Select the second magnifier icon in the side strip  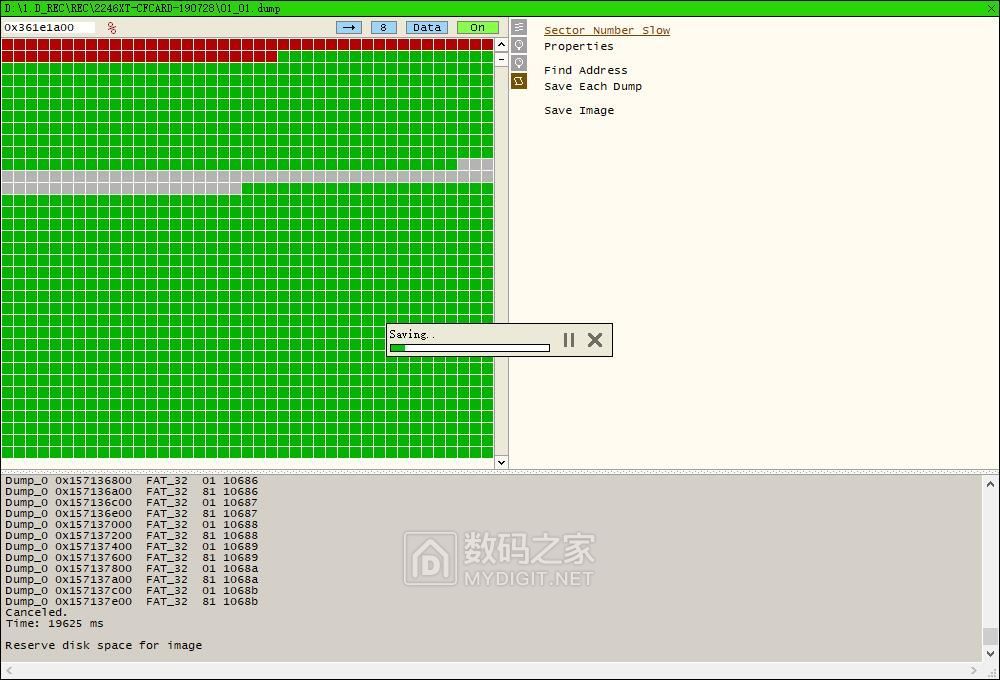click(519, 63)
